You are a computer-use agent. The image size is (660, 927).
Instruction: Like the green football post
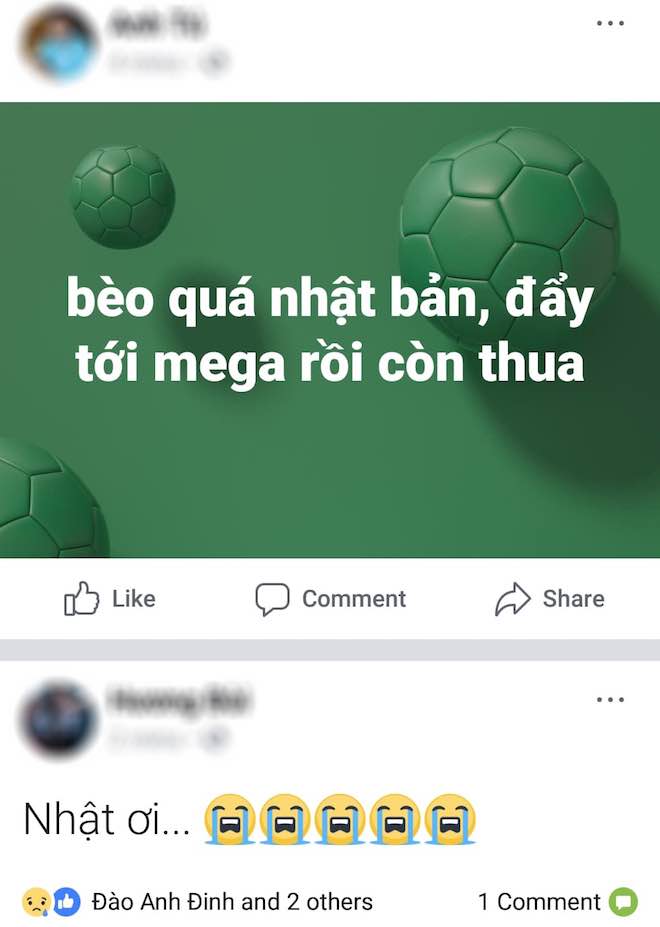pos(109,599)
